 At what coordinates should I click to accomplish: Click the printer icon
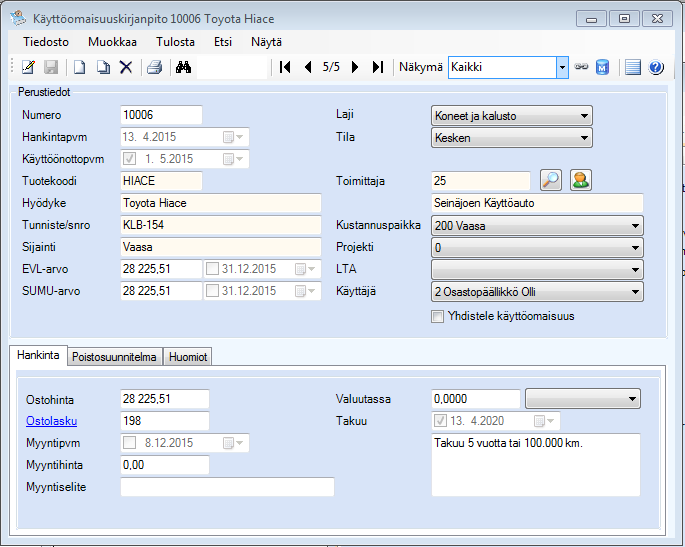[154, 67]
